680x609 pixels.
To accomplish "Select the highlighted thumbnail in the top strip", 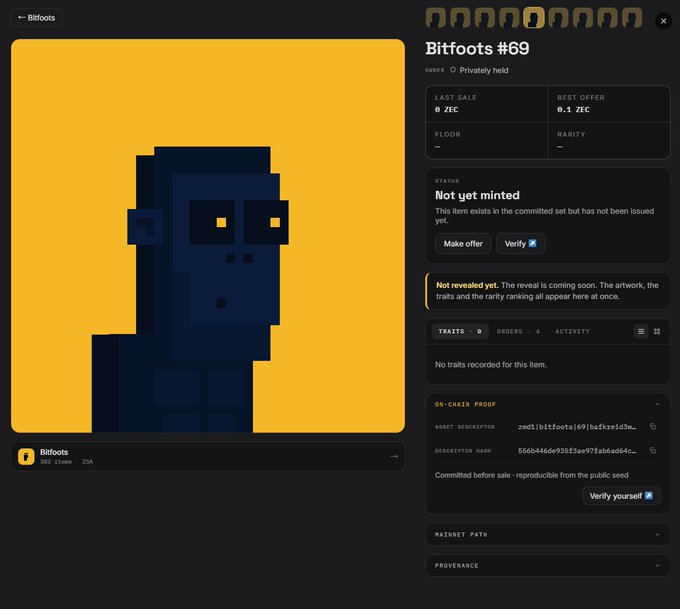I will pos(534,18).
